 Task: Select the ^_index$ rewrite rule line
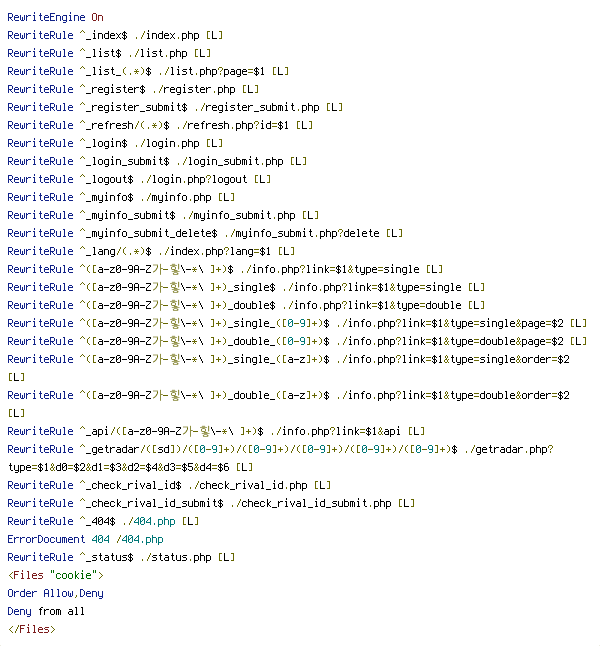pos(115,35)
